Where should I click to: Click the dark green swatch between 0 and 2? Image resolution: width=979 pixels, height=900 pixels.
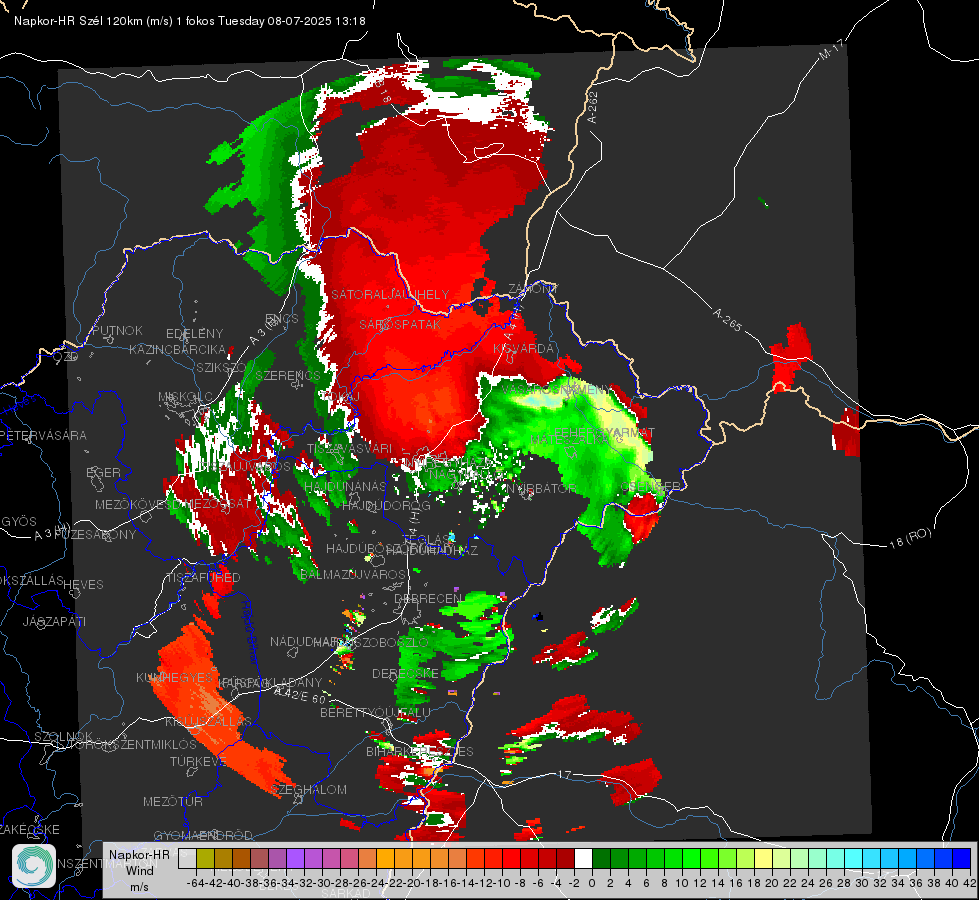[601, 859]
